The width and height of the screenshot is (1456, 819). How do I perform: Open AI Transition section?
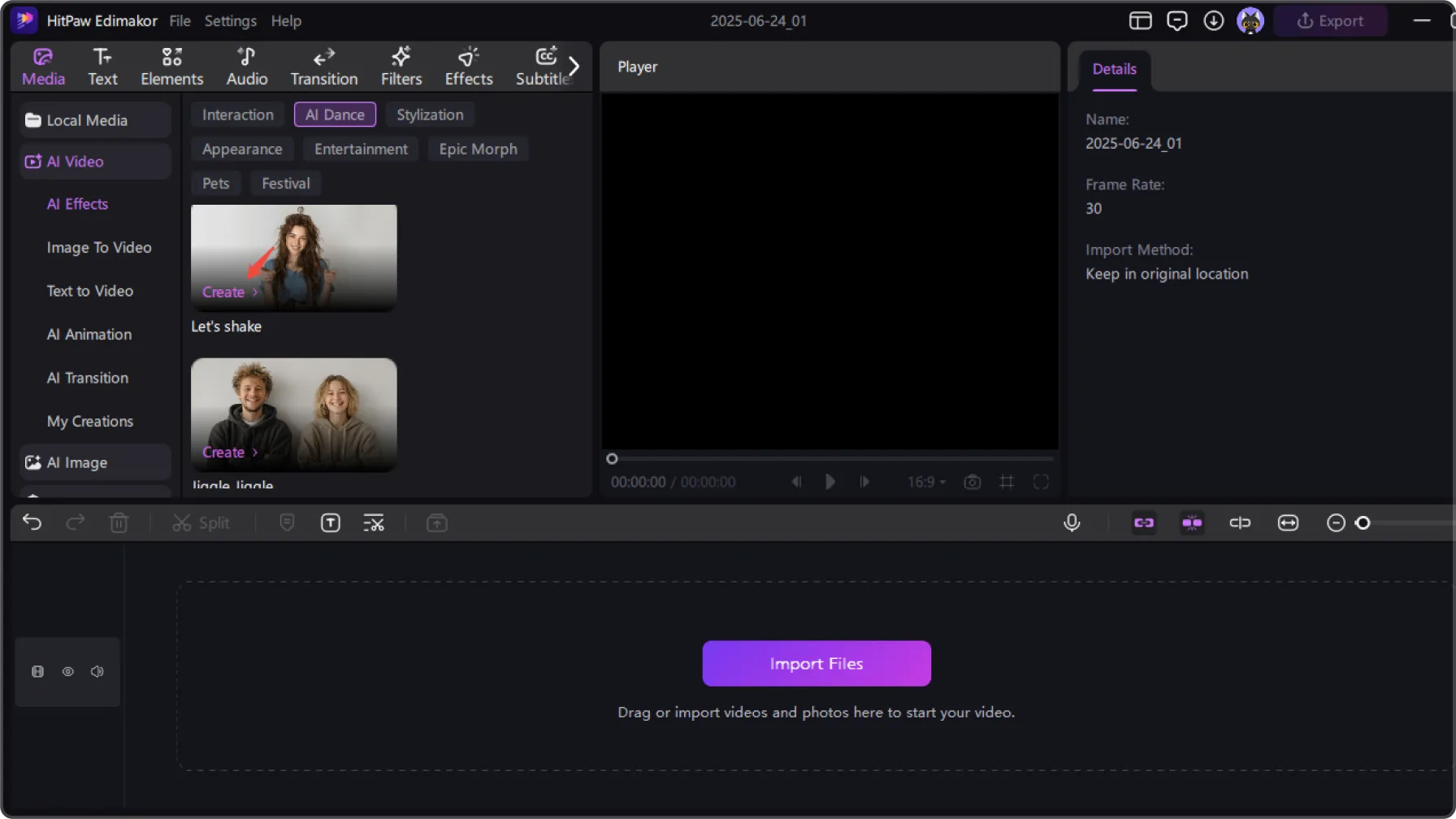(88, 378)
